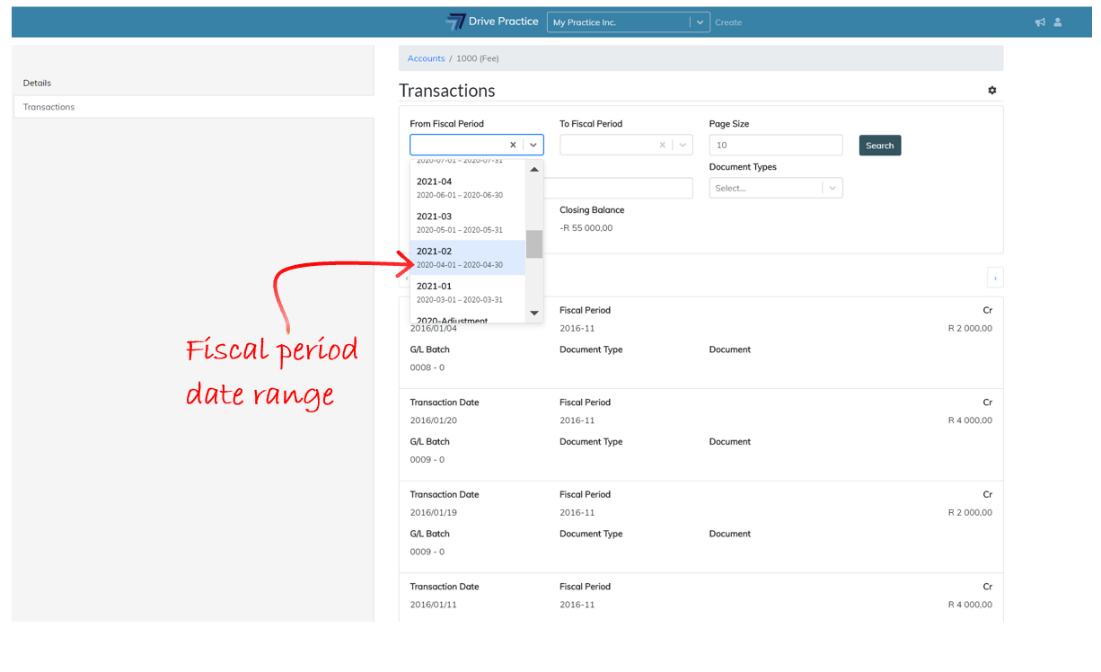Screen dimensions: 1101x672
Task: Follow the Accounts breadcrumb link
Action: (x=426, y=59)
